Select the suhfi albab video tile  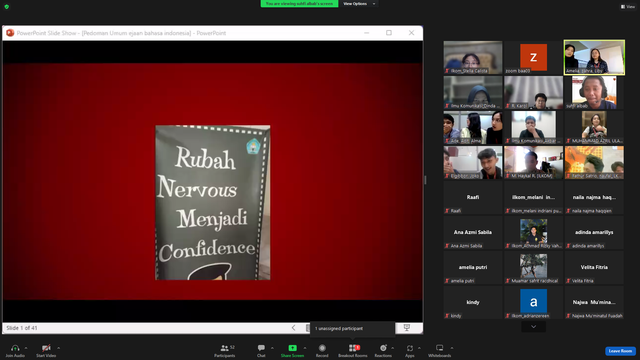point(594,92)
